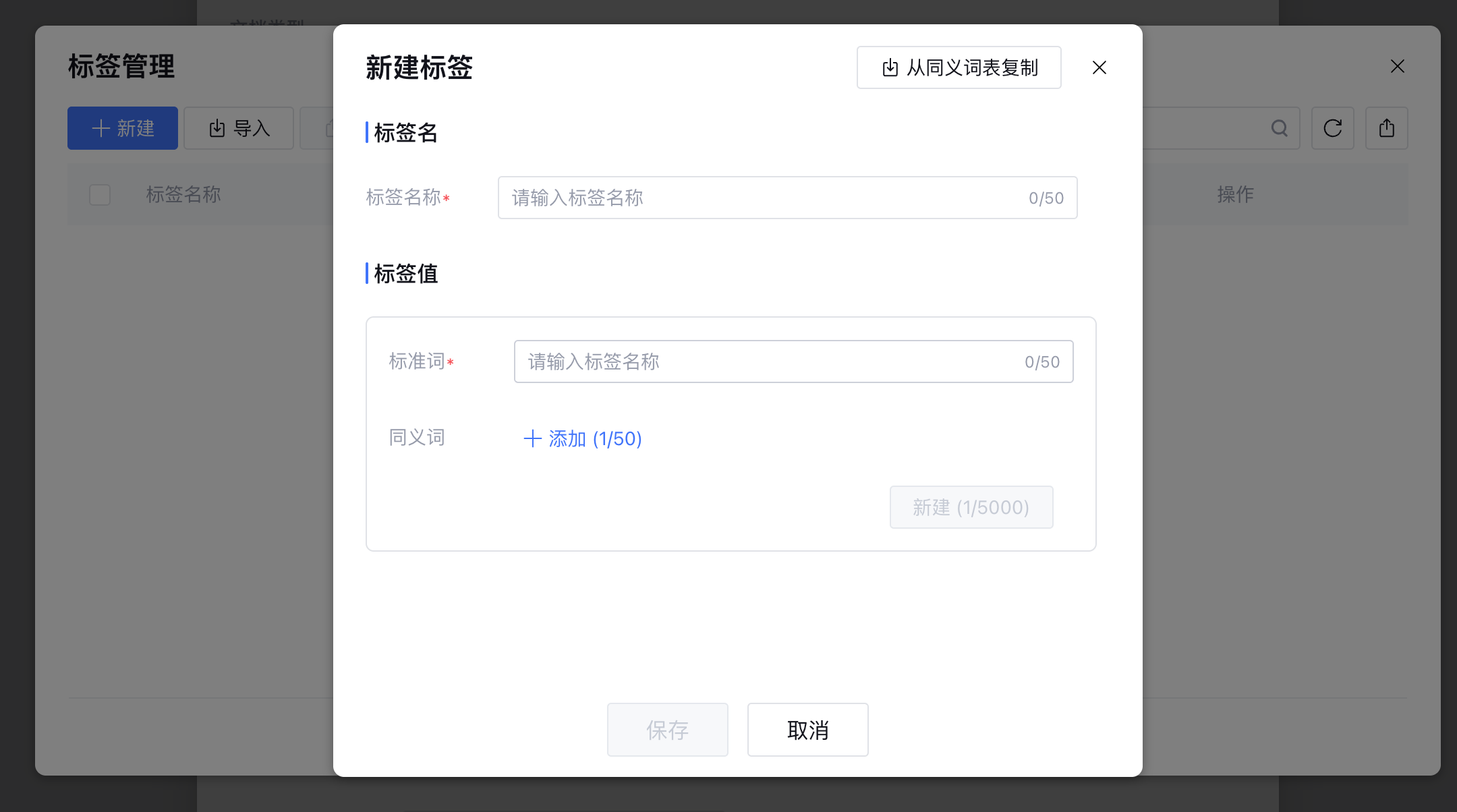Click the 取消 button
This screenshot has width=1457, height=812.
point(807,730)
